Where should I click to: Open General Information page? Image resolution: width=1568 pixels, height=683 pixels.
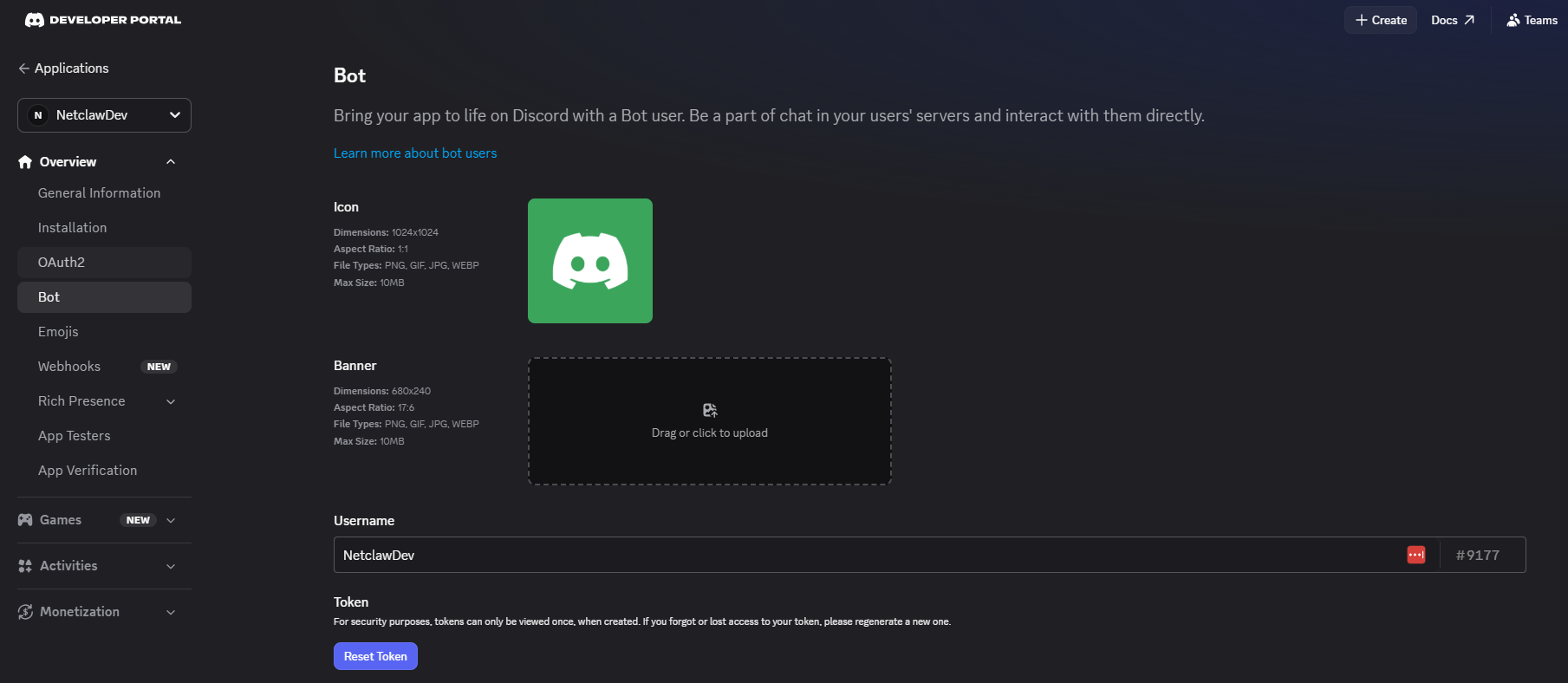coord(104,193)
